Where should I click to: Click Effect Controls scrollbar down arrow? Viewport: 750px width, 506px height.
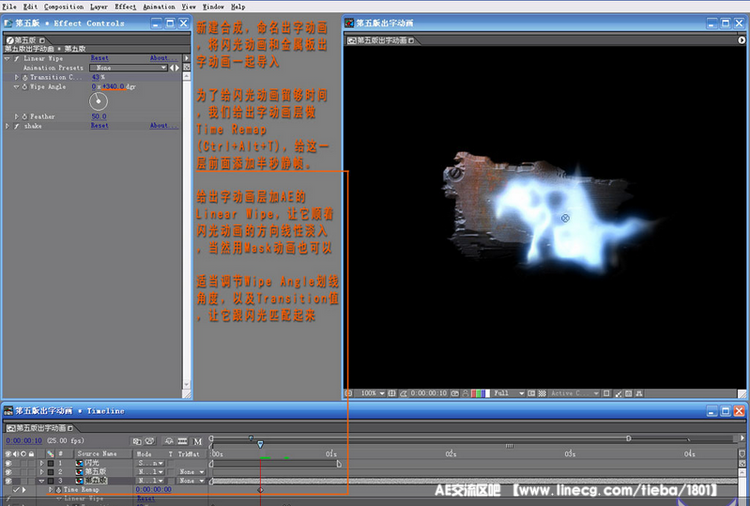coord(187,384)
